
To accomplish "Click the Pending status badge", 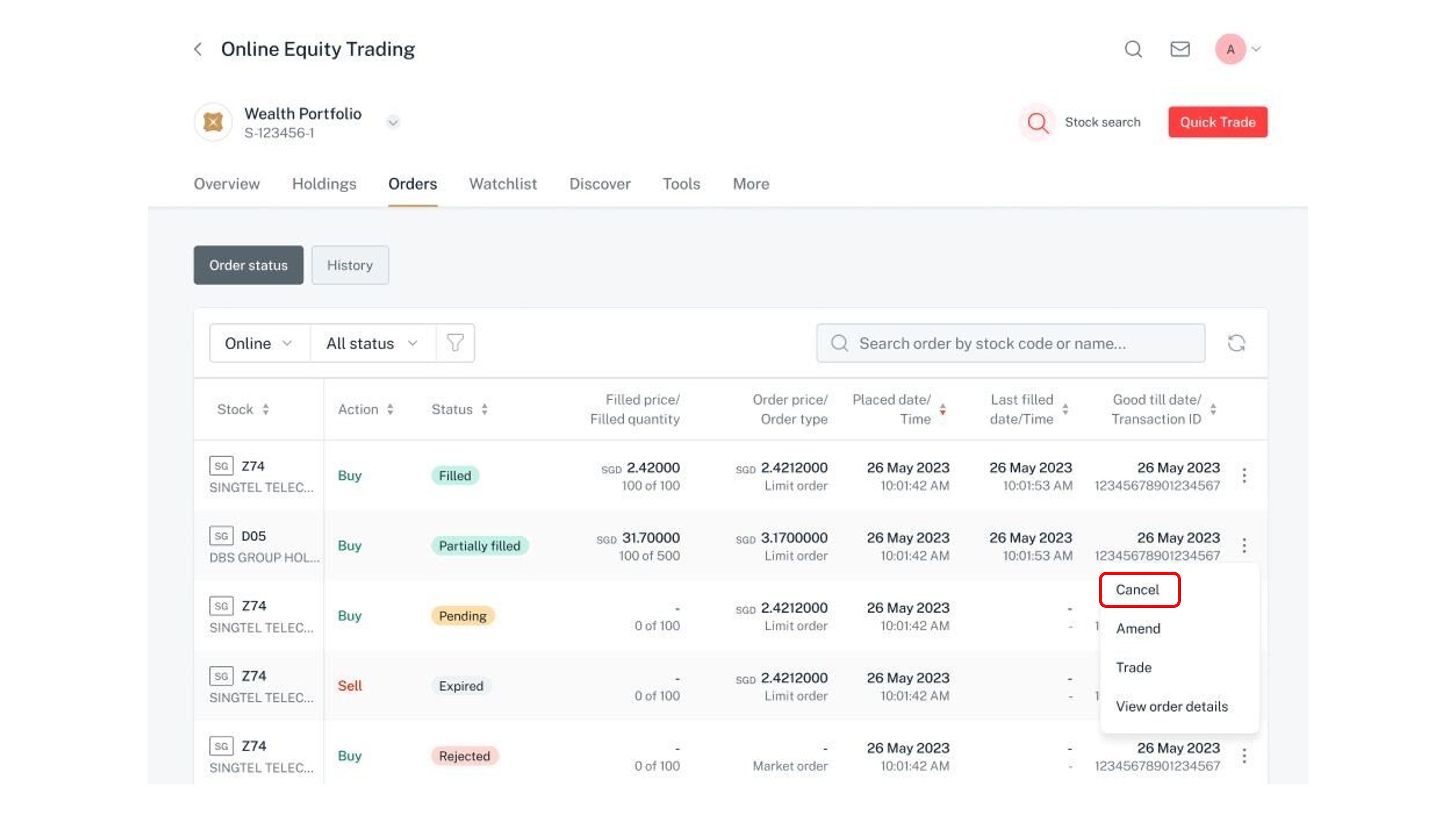I will coord(463,616).
